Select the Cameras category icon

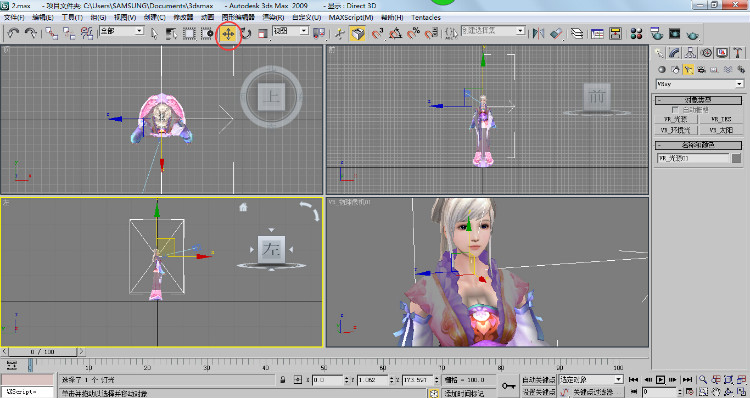(x=701, y=69)
